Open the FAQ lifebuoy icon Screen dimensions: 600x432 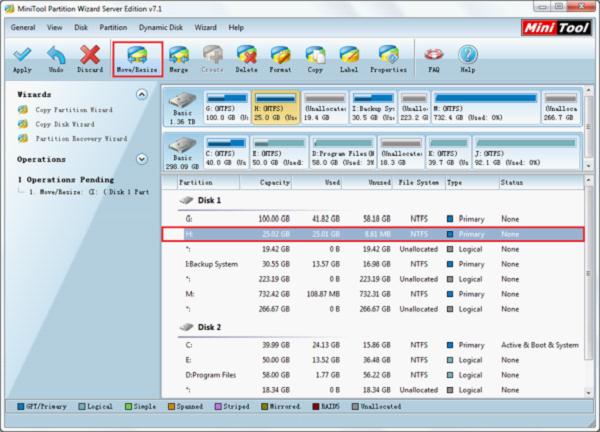(434, 55)
